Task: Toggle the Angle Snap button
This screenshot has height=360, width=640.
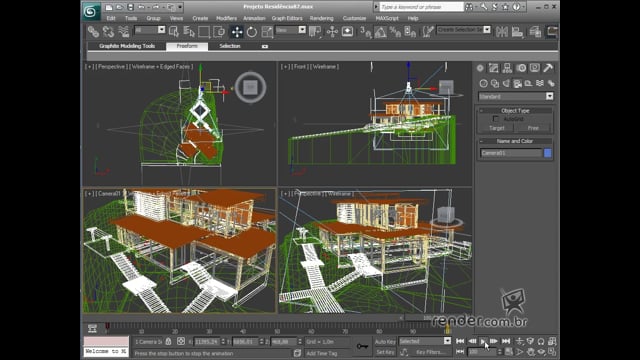Action: click(x=380, y=31)
